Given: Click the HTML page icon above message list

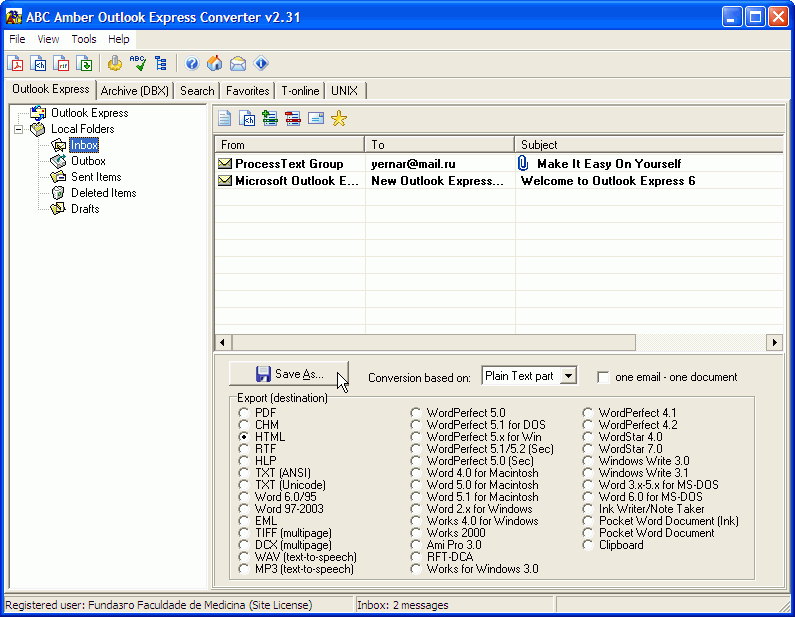Looking at the screenshot, I should (x=247, y=119).
